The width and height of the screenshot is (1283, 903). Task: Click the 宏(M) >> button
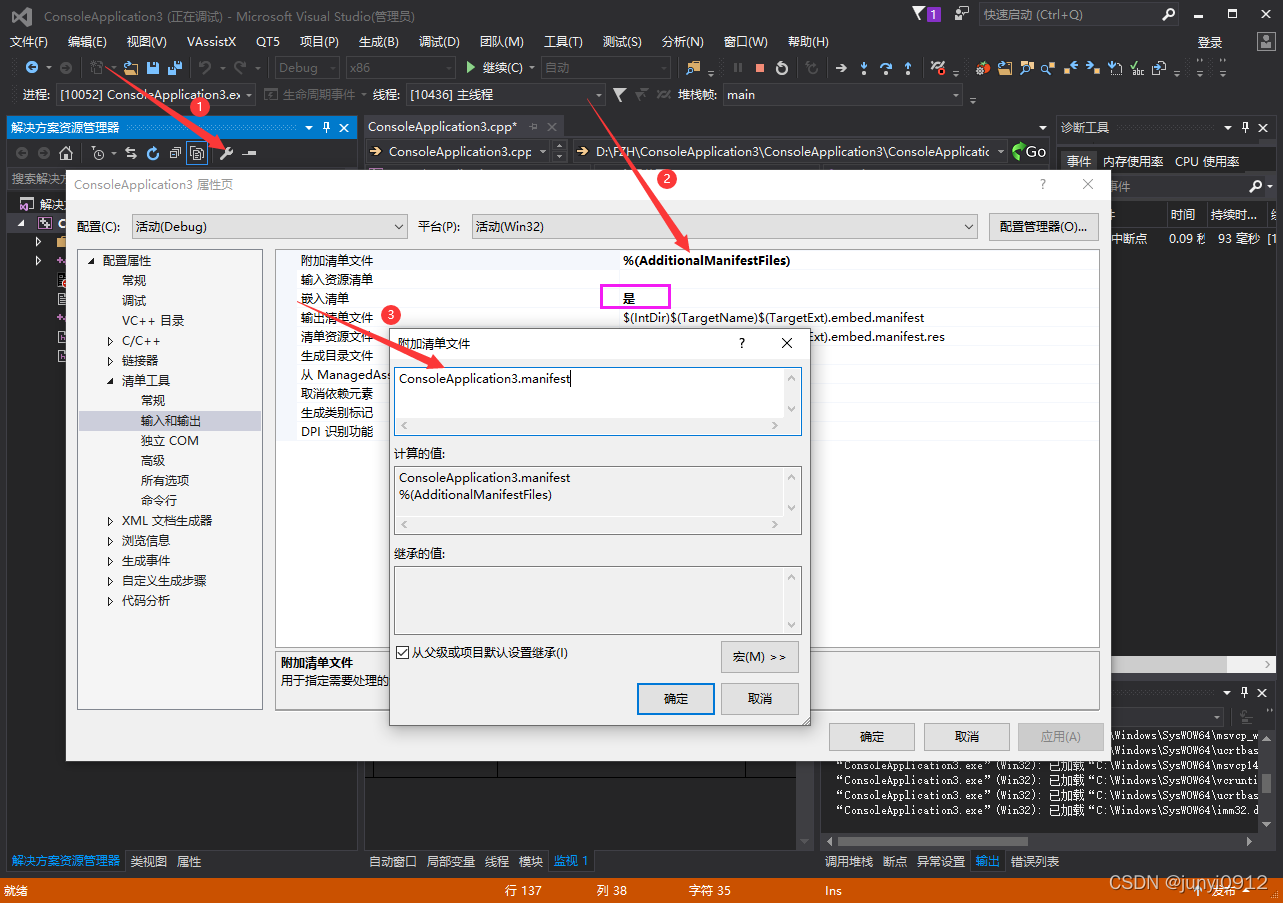point(760,657)
